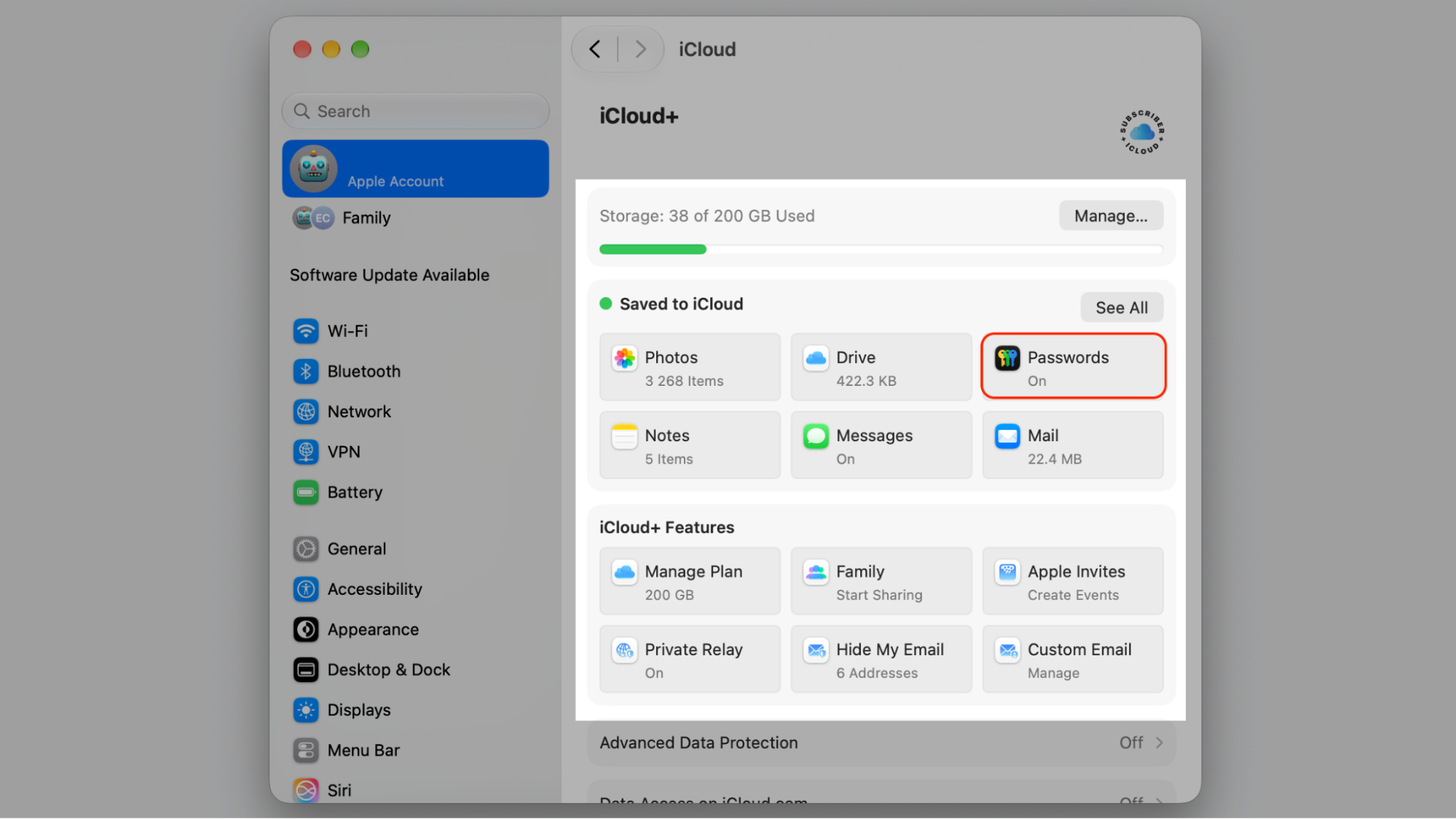Screen dimensions: 1456x819
Task: Click the '422.3 KB' text
Action: pos(866,381)
